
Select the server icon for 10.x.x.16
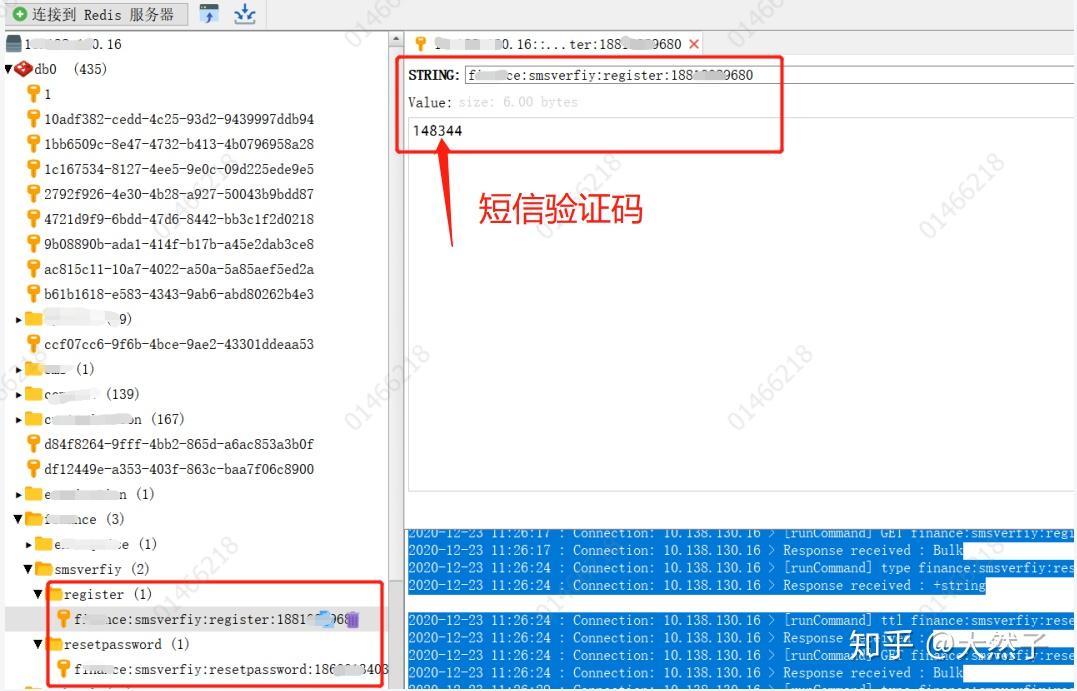(x=14, y=43)
